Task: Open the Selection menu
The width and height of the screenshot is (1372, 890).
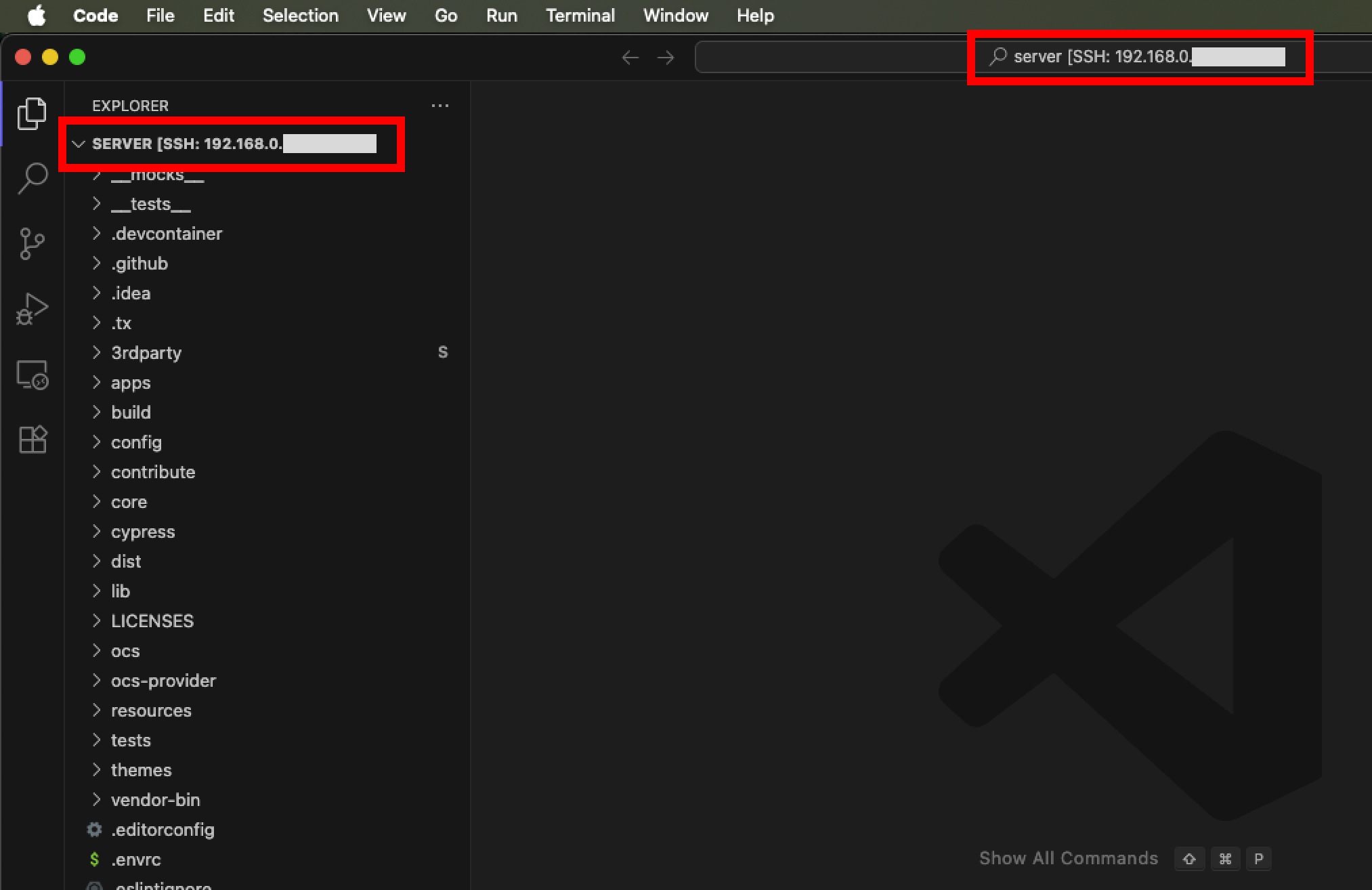Action: coord(300,16)
